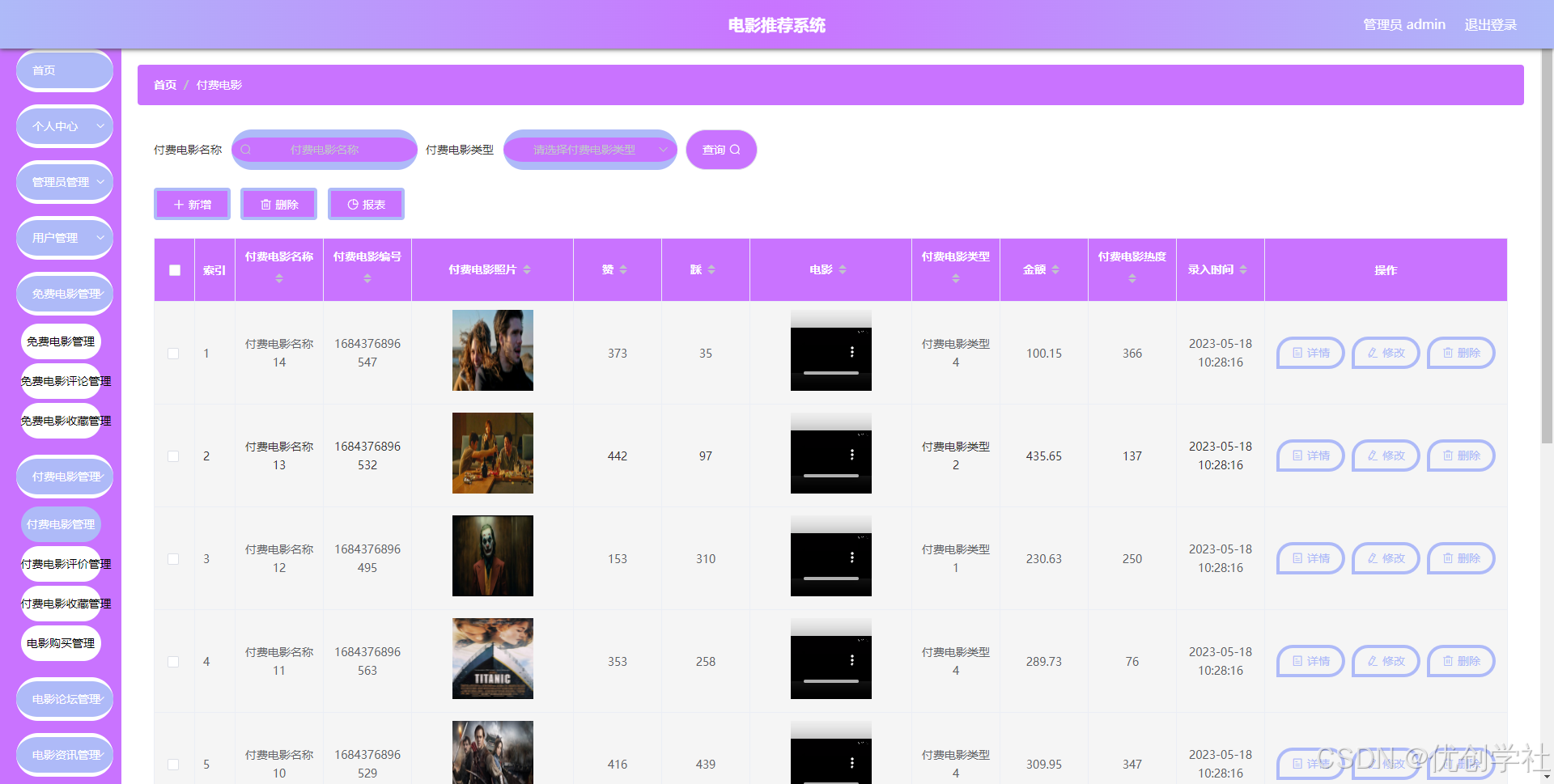Click 删除 for 付费电影名称11
The width and height of the screenshot is (1554, 784).
pos(1461,661)
